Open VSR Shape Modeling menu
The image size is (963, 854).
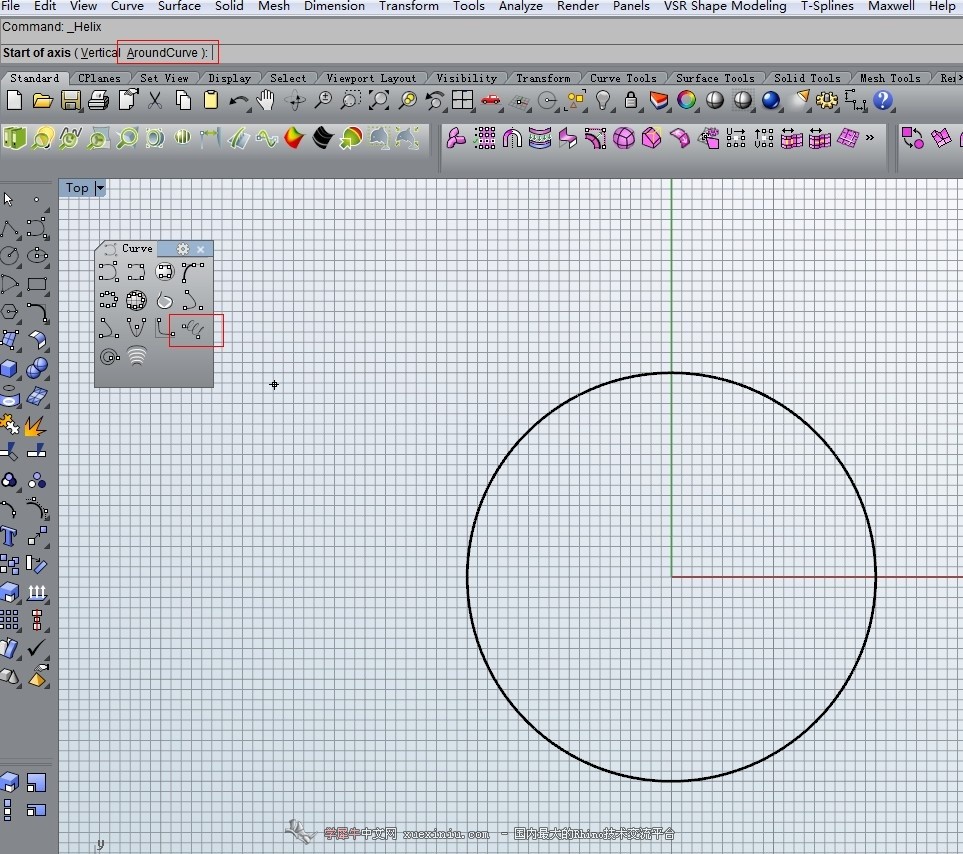point(725,6)
